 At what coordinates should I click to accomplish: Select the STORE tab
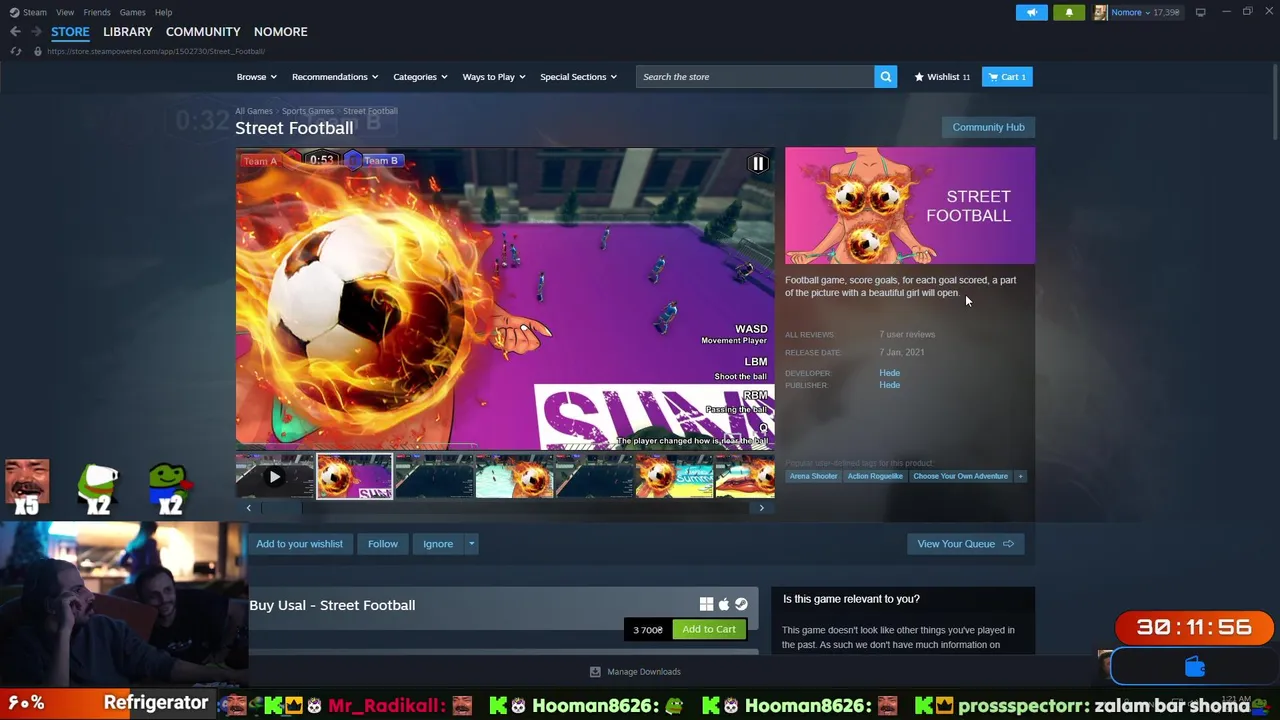click(70, 32)
